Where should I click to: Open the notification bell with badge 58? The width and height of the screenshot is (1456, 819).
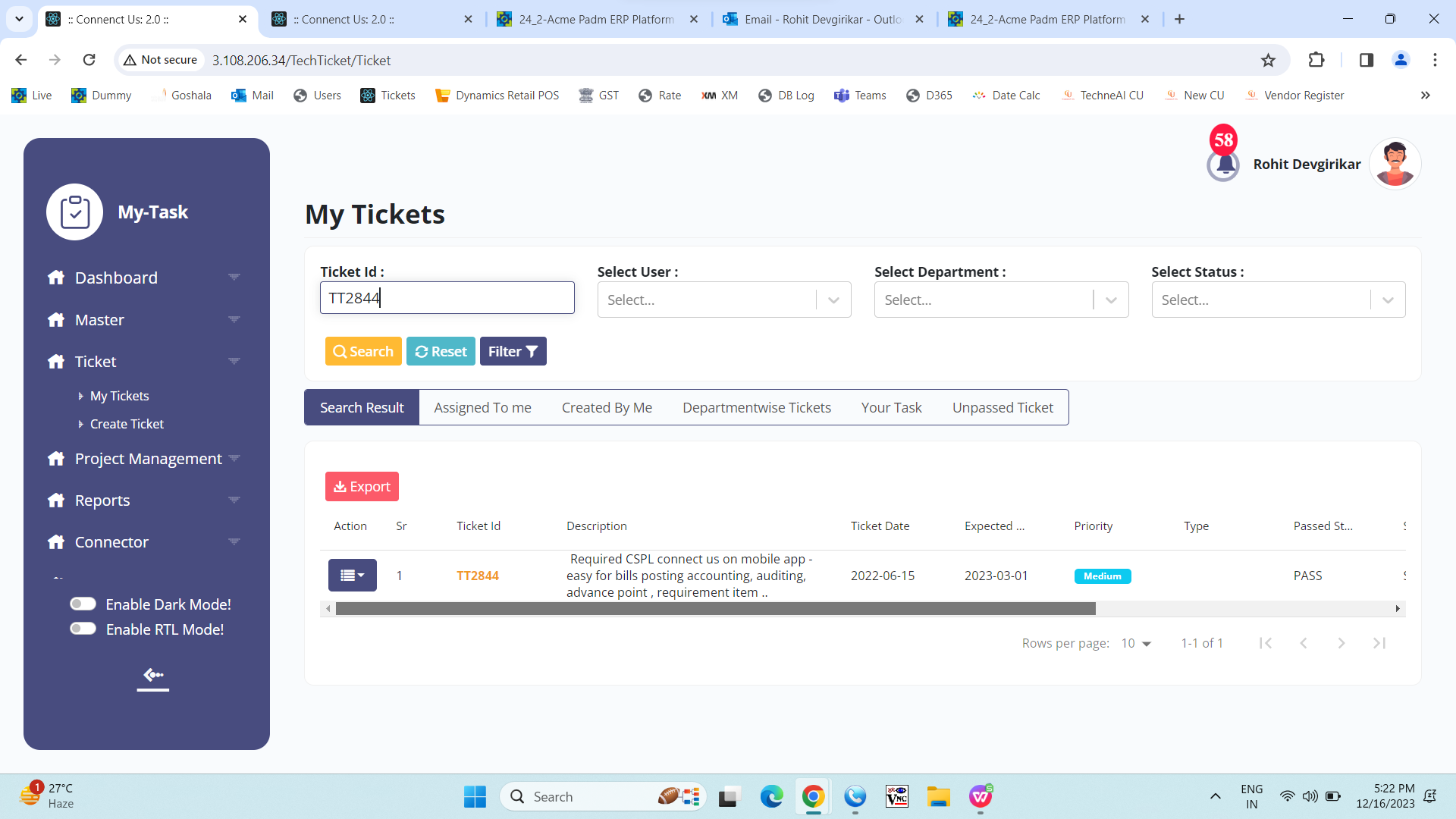click(x=1222, y=164)
